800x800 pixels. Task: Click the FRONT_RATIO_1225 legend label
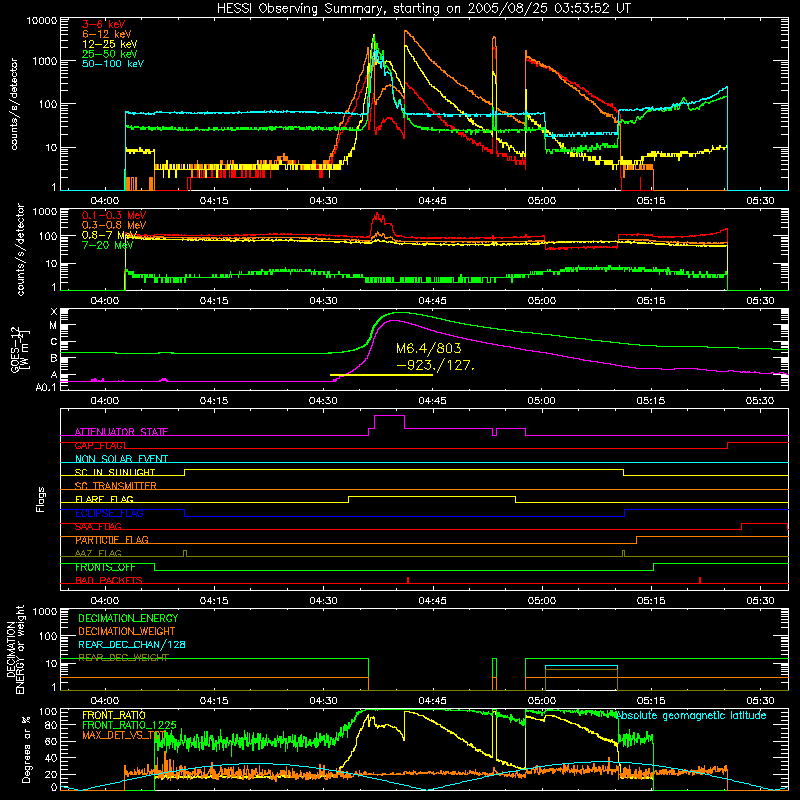point(129,725)
